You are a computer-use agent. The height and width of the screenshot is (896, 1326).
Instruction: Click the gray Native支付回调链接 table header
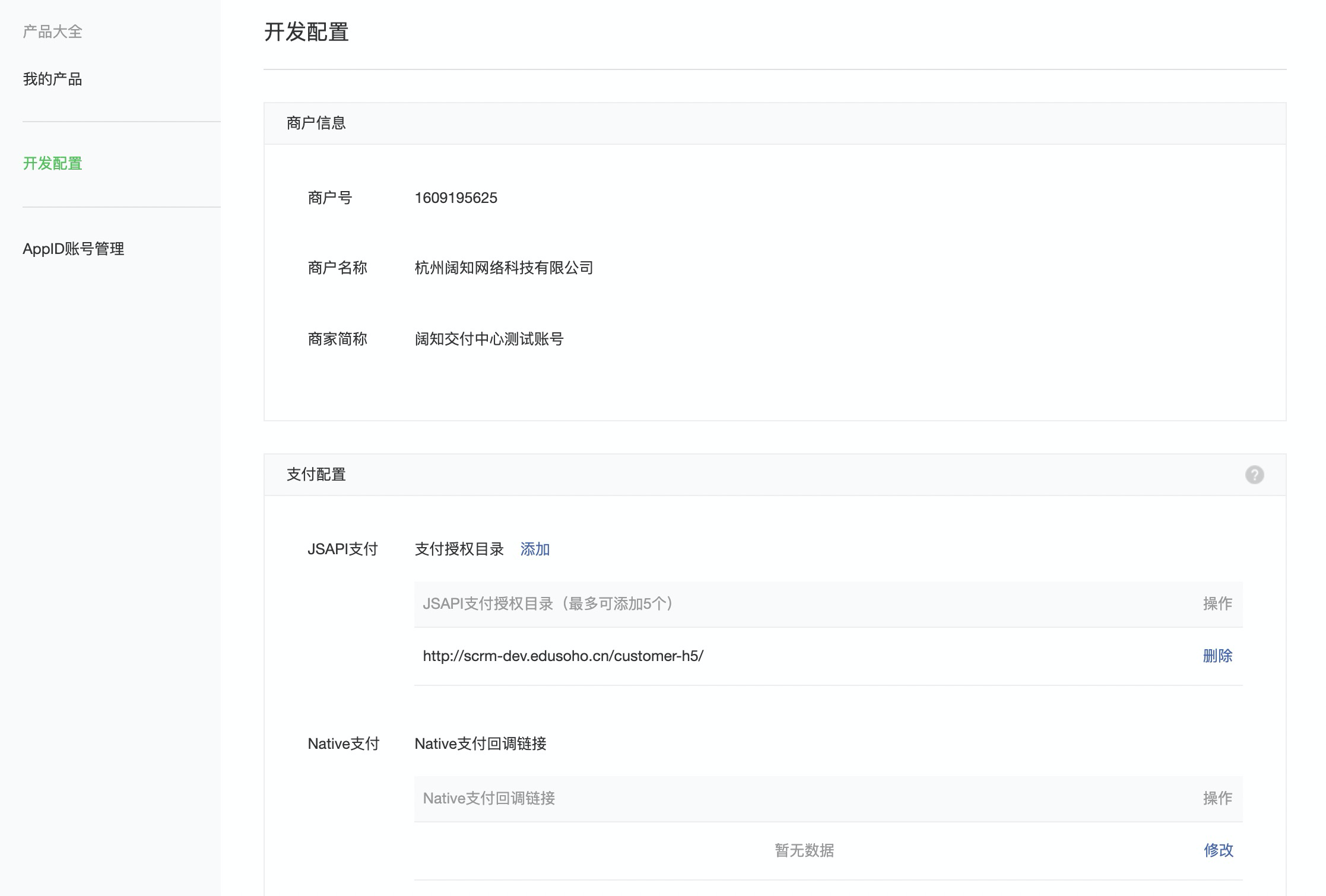click(488, 798)
